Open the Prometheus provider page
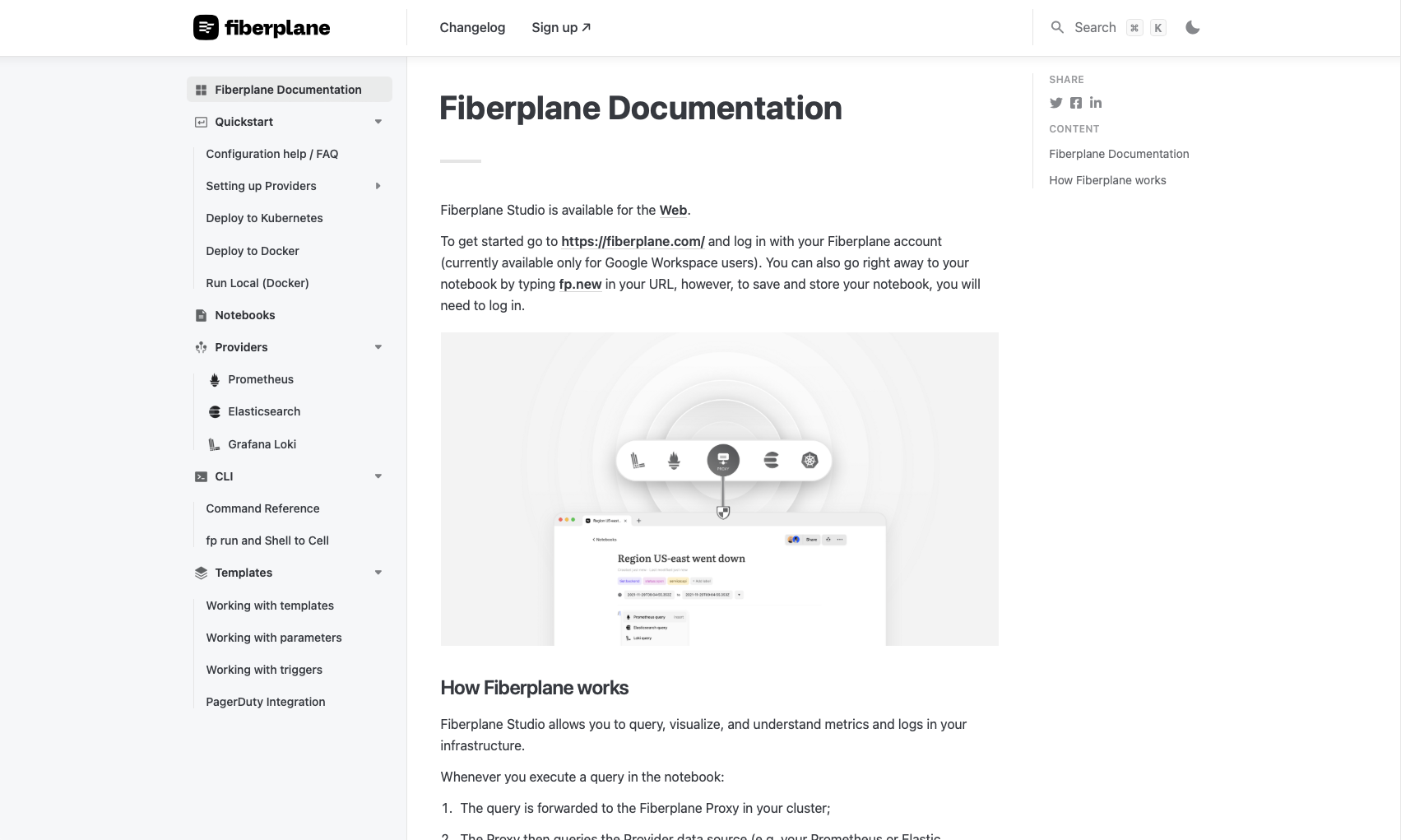Screen dimensions: 1401x840 click(261, 379)
